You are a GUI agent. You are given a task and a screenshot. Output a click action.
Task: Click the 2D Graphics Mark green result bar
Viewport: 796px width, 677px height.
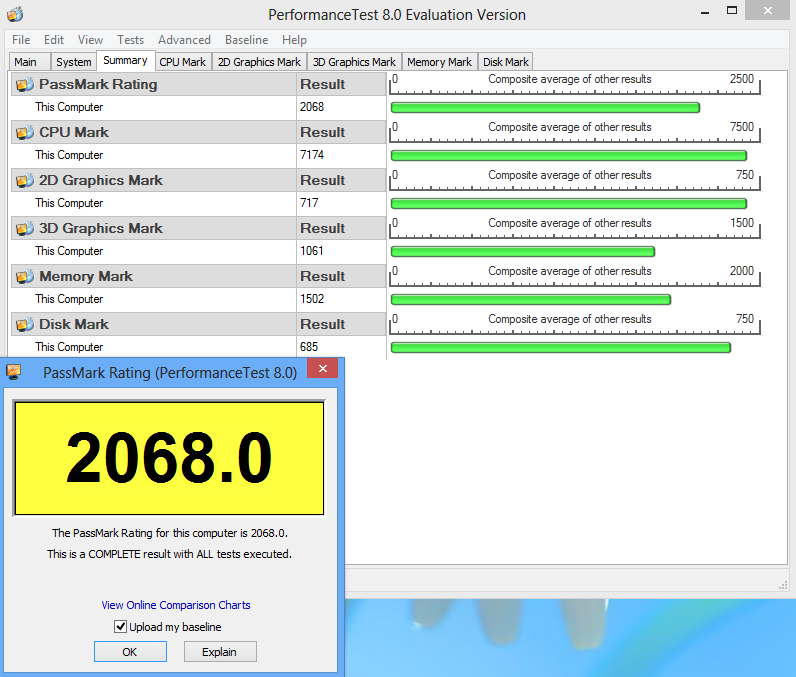(569, 204)
